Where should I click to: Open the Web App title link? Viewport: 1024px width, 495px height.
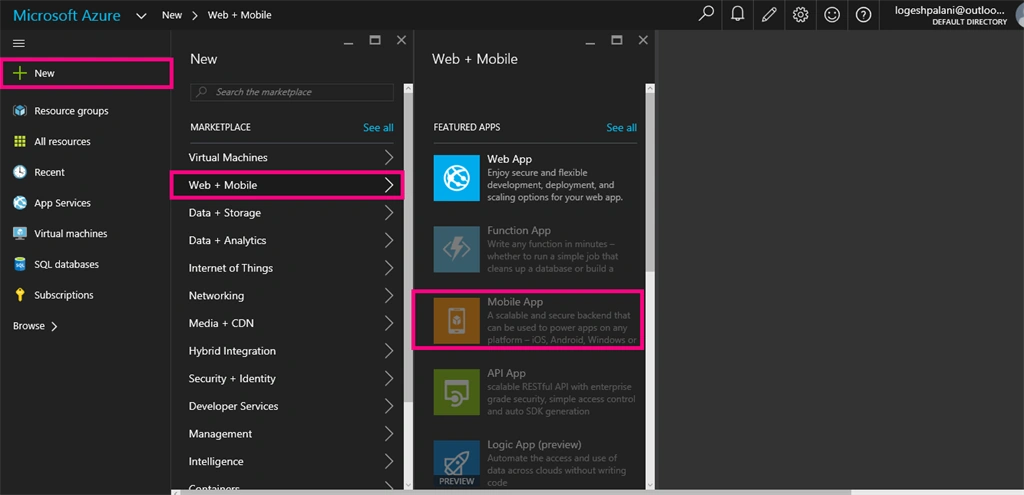[509, 159]
